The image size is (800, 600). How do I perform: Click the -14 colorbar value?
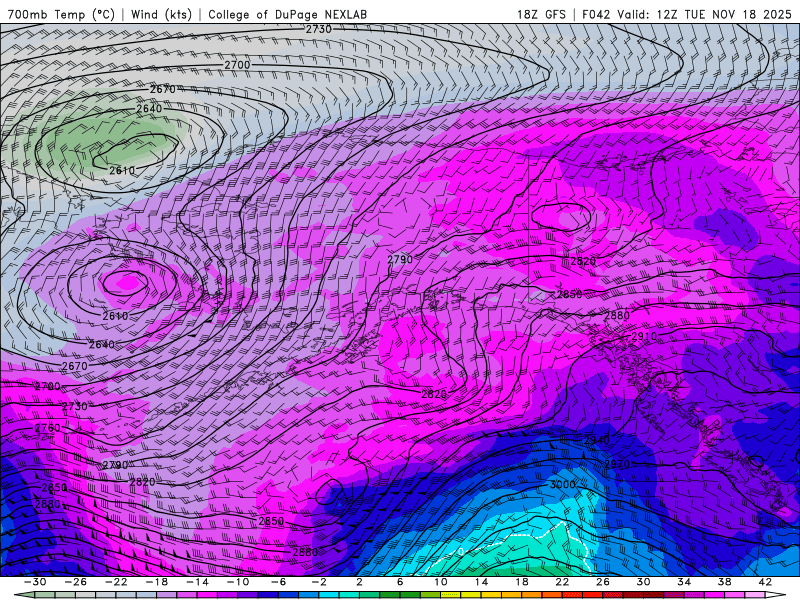197,582
